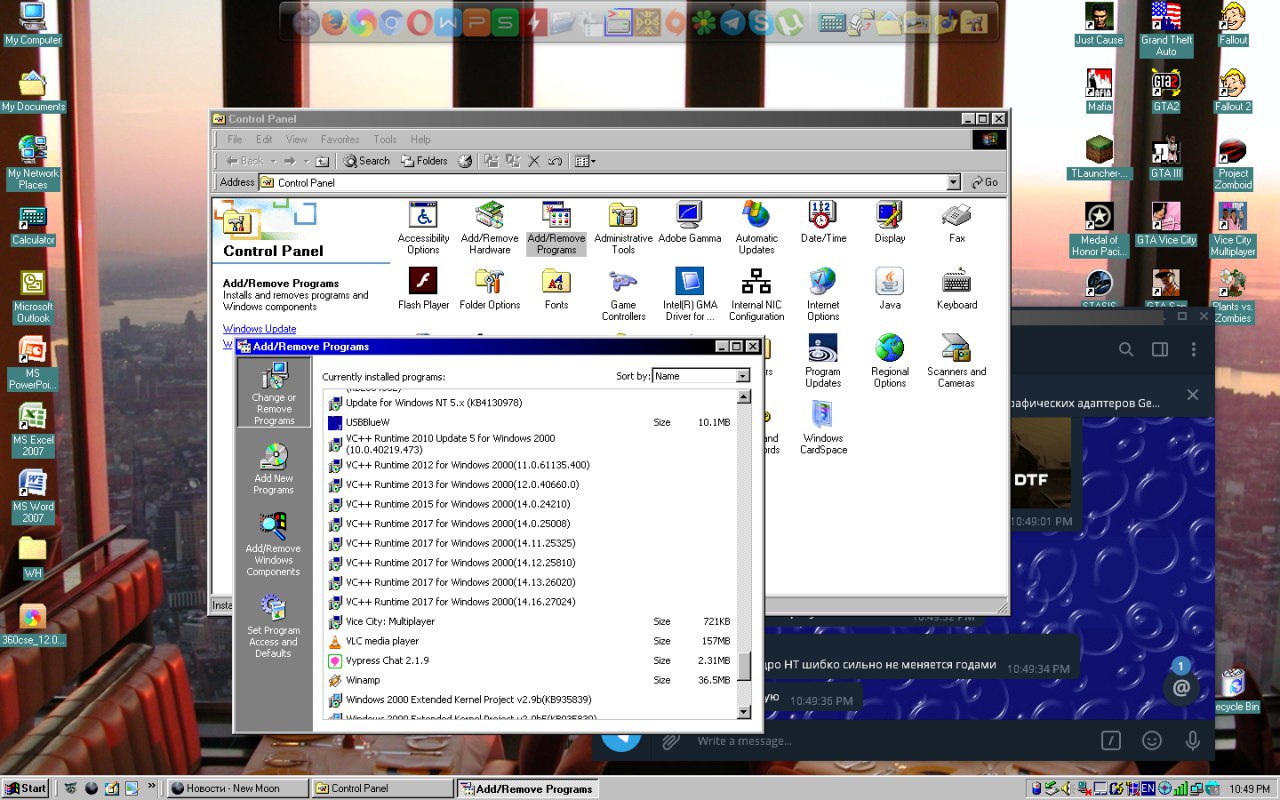Image resolution: width=1280 pixels, height=800 pixels.
Task: Open the Intel(R) GMA Driver icon
Action: [x=690, y=294]
